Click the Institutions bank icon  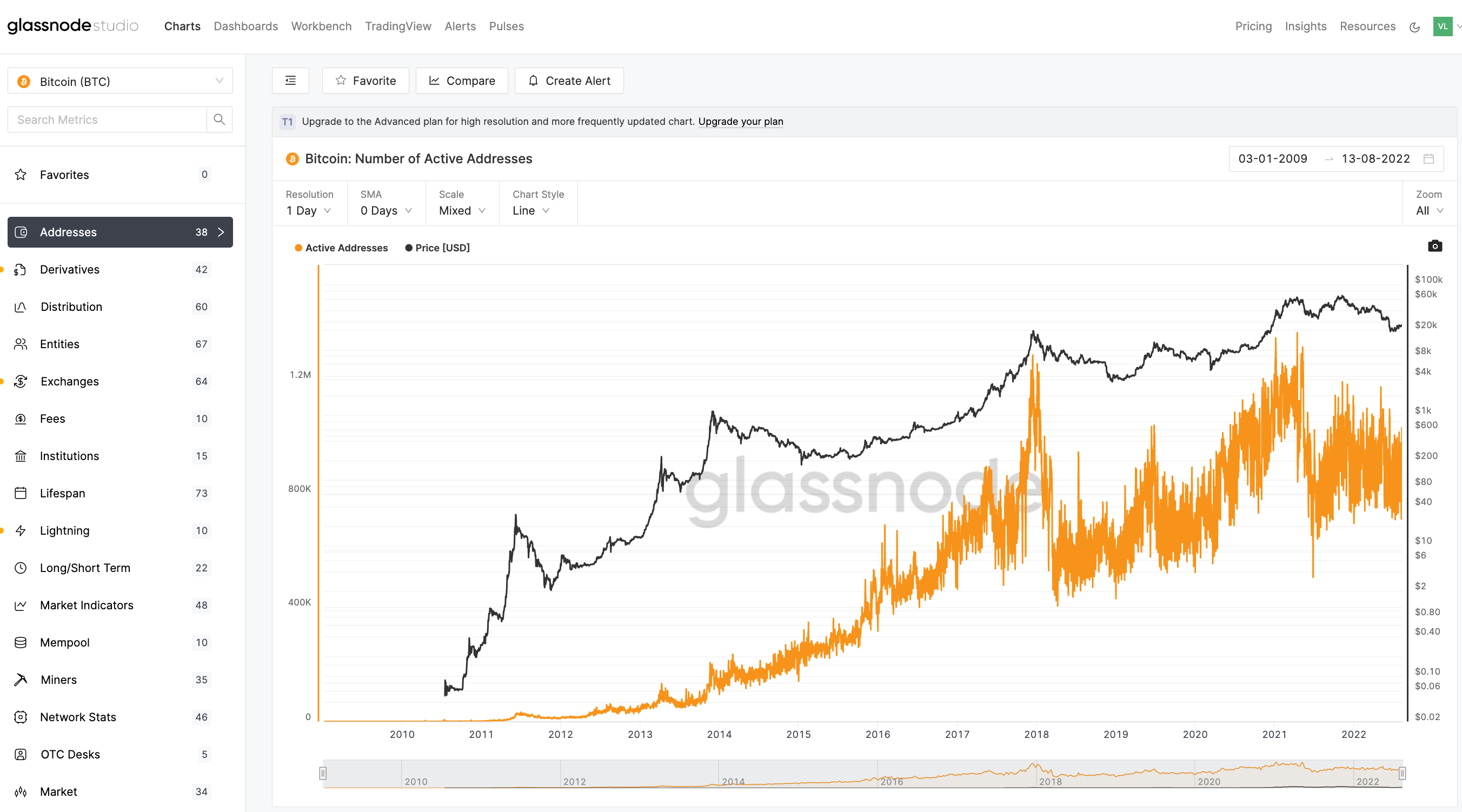point(21,456)
